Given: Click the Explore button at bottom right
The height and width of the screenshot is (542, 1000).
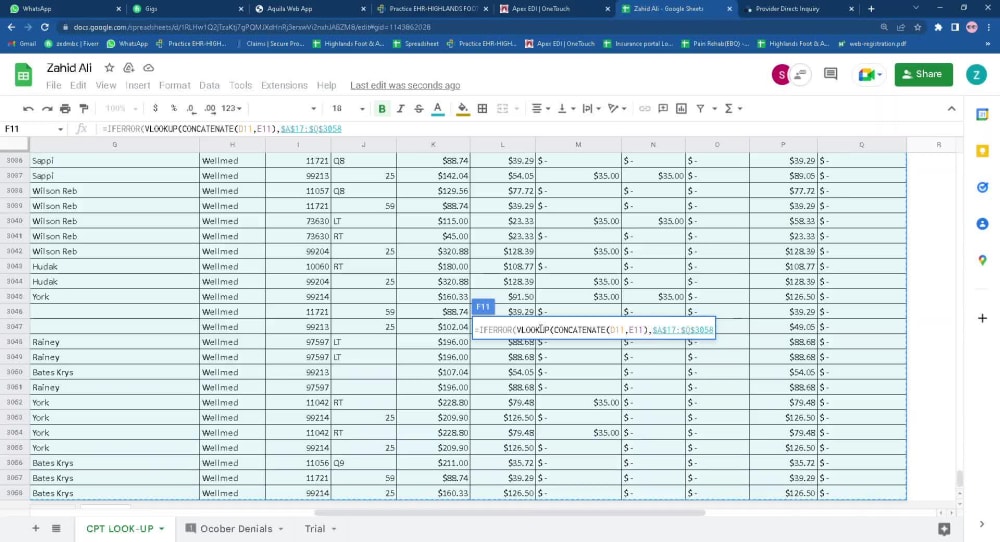Looking at the screenshot, I should pos(944,529).
